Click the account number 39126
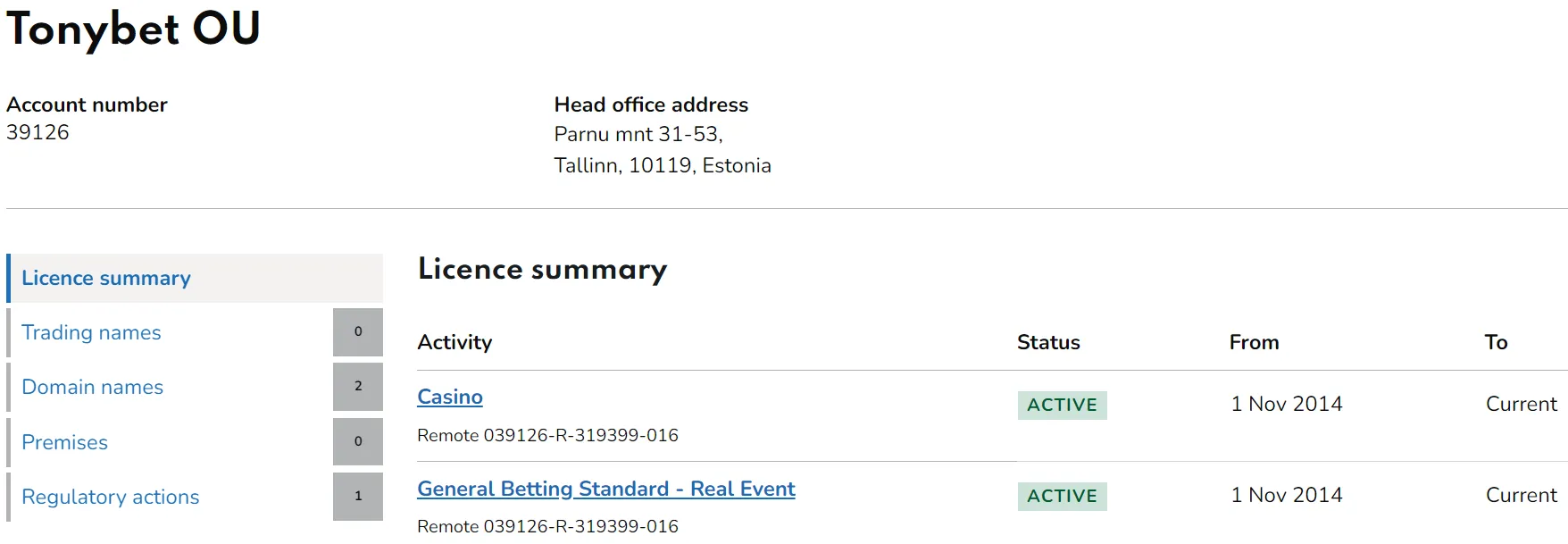 point(38,133)
